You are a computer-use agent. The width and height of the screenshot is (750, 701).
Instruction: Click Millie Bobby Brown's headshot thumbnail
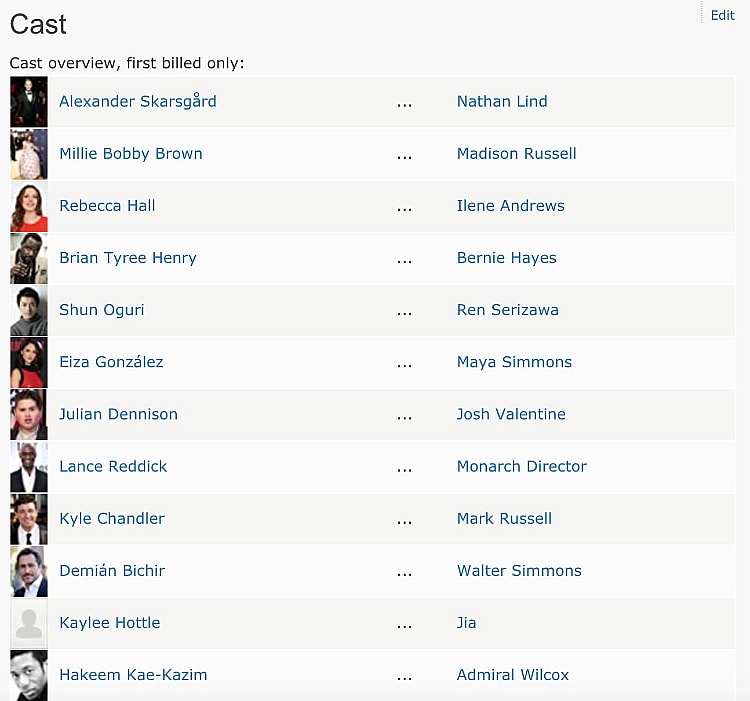pos(29,154)
